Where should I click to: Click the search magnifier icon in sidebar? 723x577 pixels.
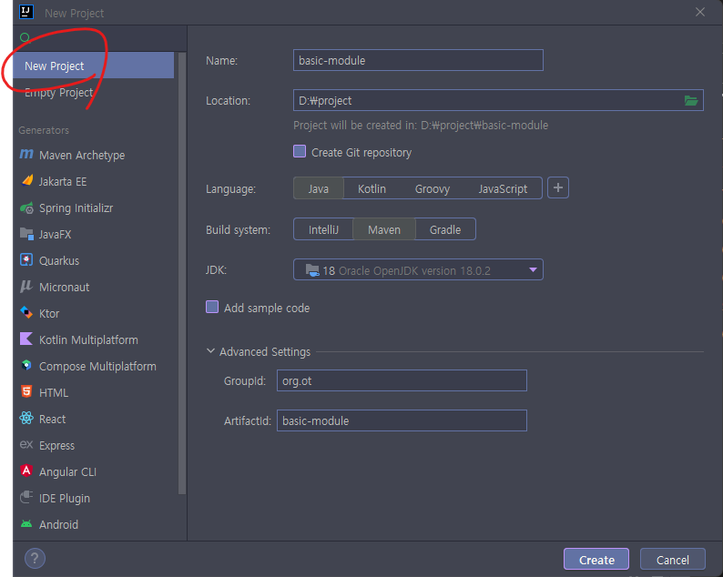tap(25, 37)
